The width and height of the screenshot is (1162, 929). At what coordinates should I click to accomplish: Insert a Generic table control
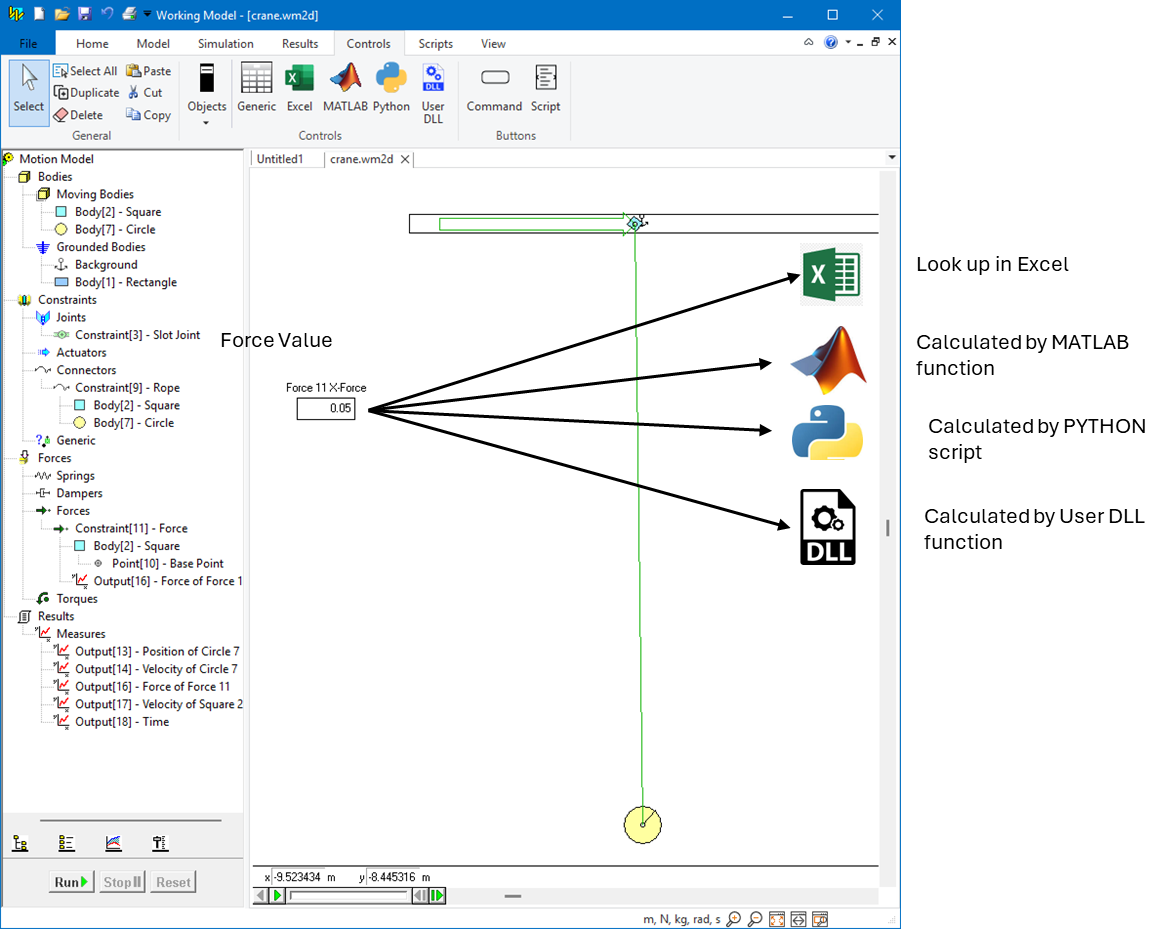(x=256, y=88)
